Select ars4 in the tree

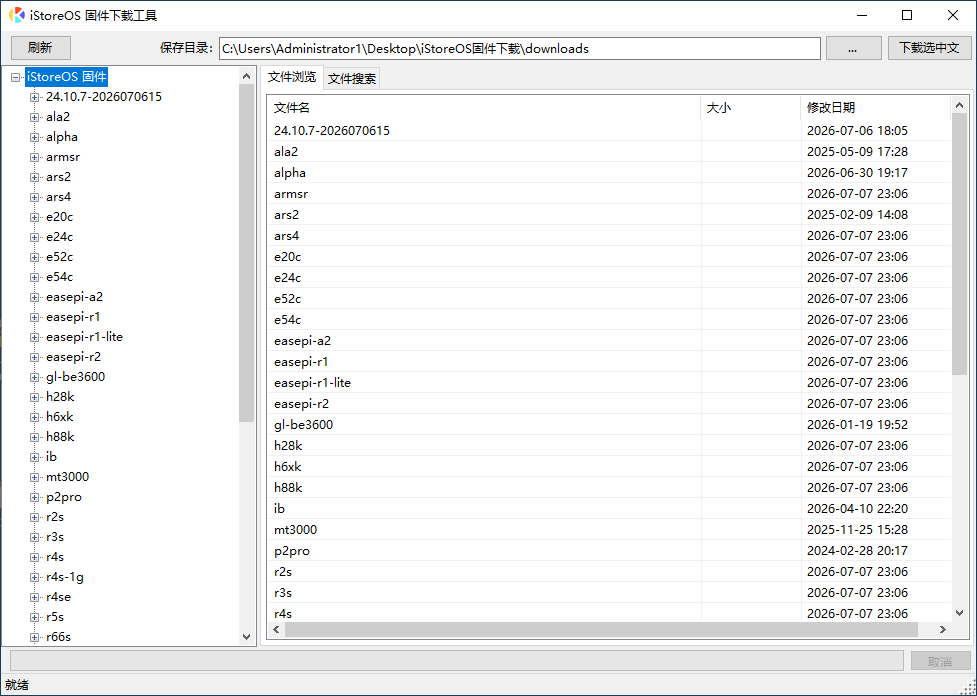click(x=59, y=197)
